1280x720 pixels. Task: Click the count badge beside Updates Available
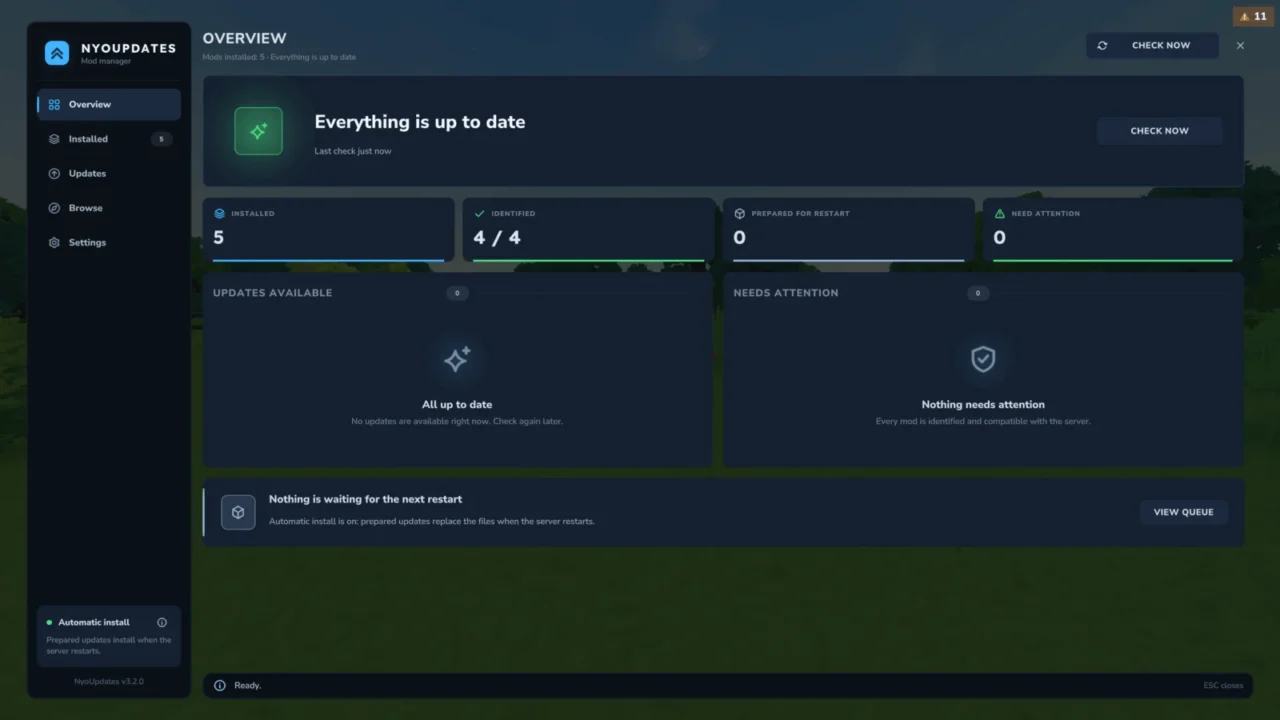coord(457,293)
